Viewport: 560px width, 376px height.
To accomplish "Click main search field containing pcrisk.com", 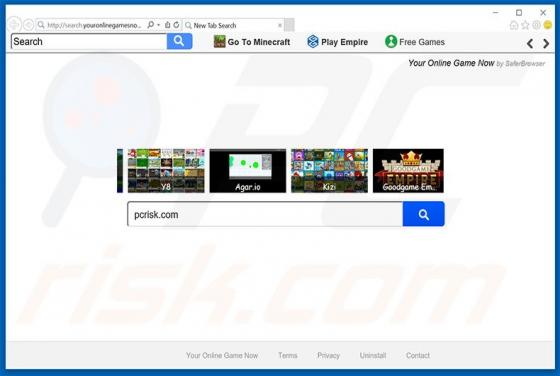I will pos(265,214).
